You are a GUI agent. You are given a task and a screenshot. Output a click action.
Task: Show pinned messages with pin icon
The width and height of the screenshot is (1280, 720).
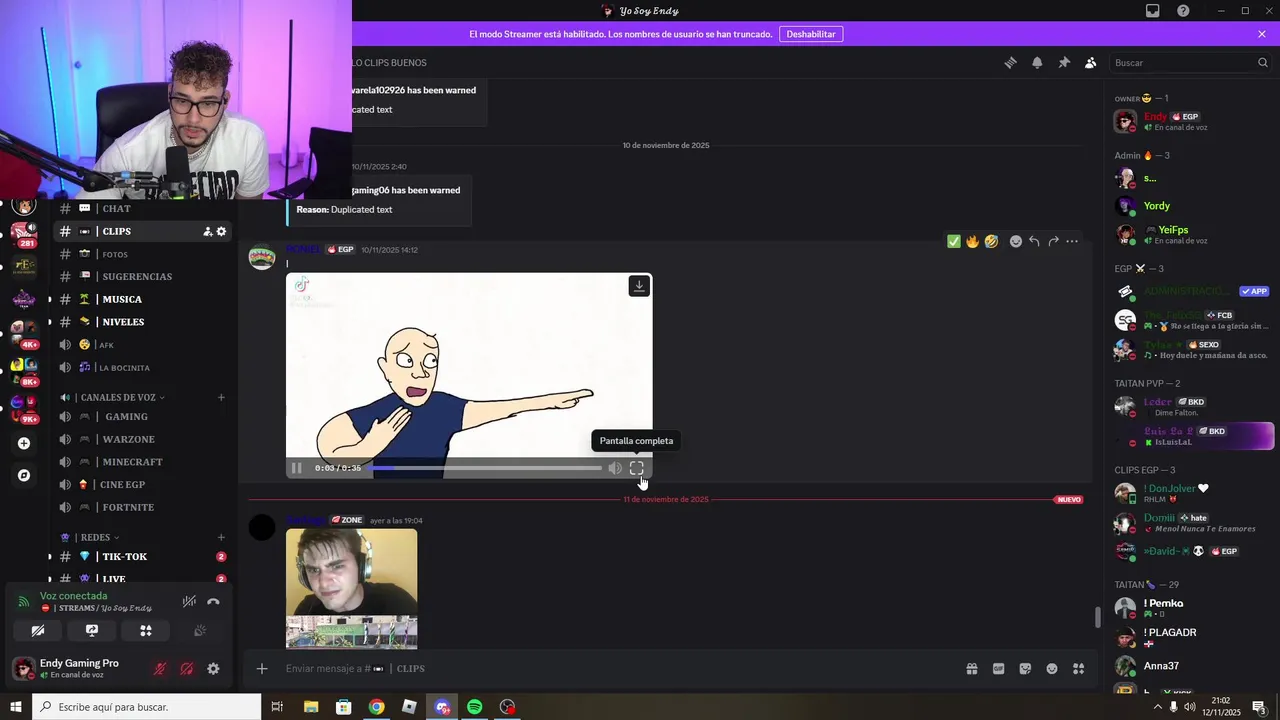[1064, 62]
